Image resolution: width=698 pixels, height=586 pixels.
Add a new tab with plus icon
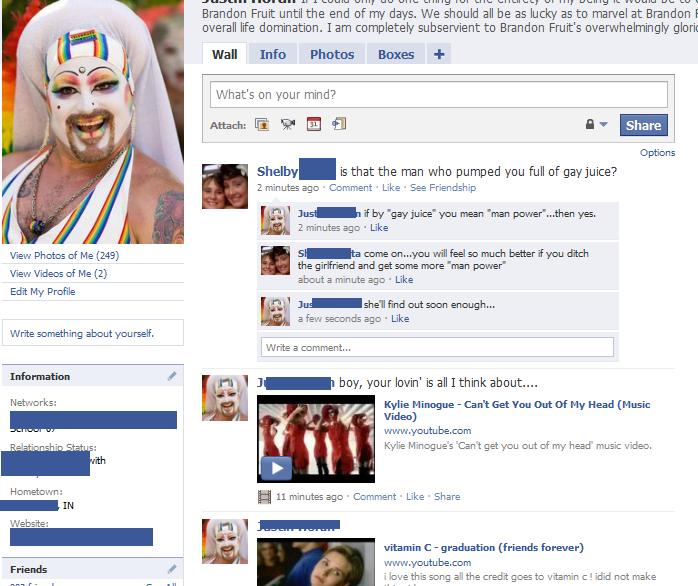pyautogui.click(x=439, y=54)
